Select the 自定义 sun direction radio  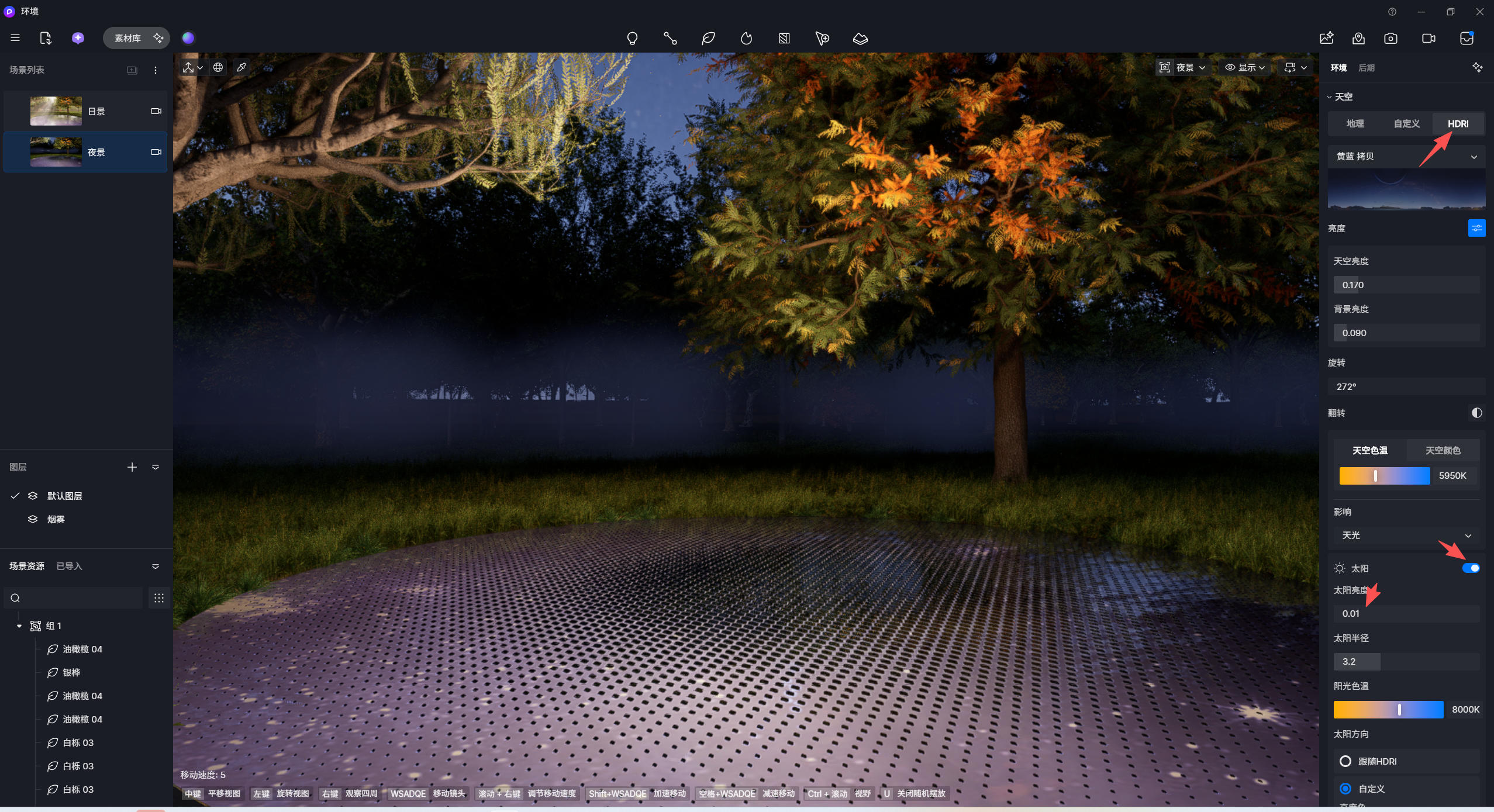1345,789
